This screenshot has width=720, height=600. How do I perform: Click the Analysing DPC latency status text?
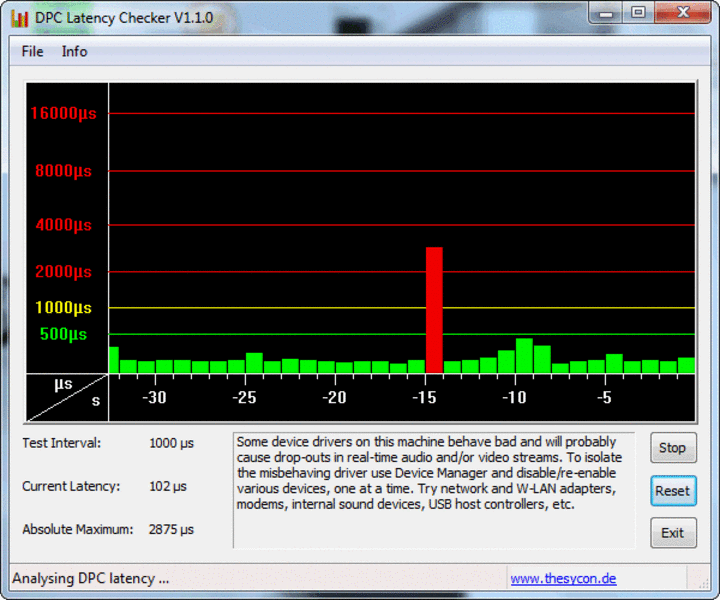[x=90, y=578]
